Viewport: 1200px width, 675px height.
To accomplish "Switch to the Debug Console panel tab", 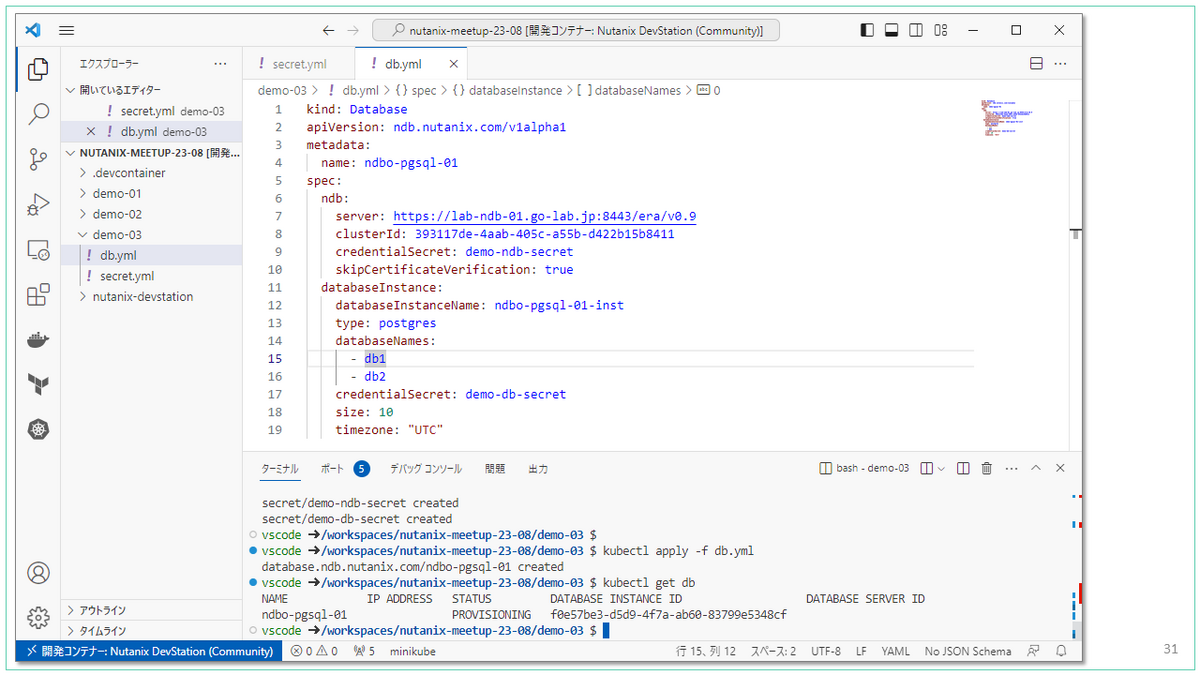I will click(426, 468).
